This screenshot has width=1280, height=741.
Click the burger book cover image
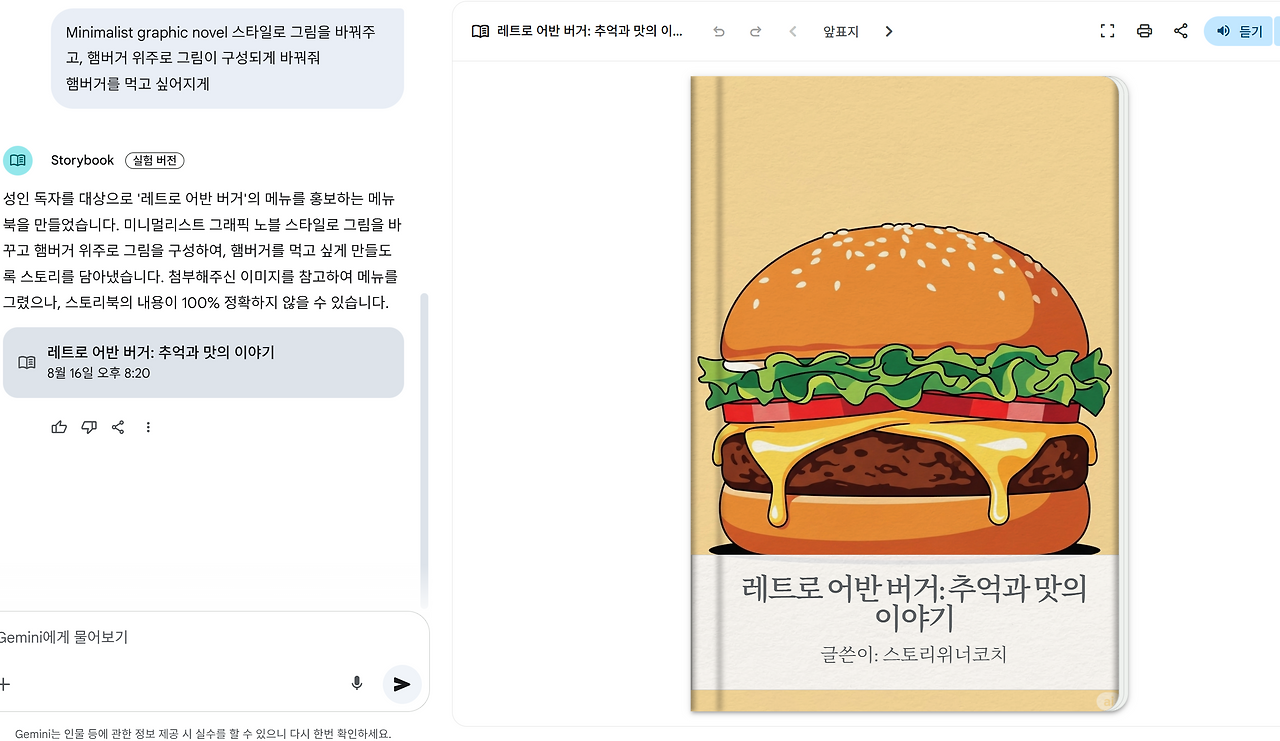click(909, 394)
